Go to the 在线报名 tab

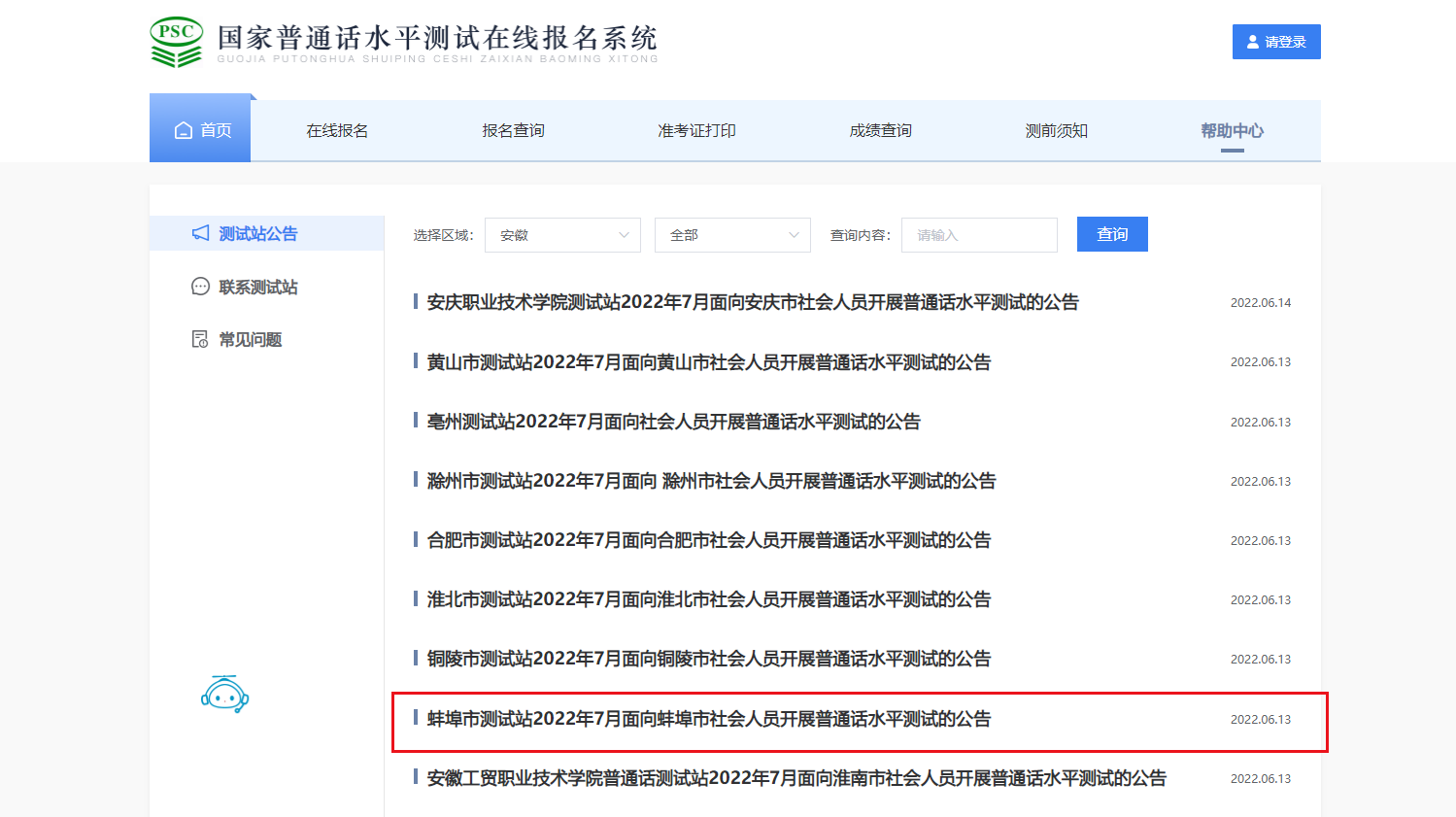[337, 130]
